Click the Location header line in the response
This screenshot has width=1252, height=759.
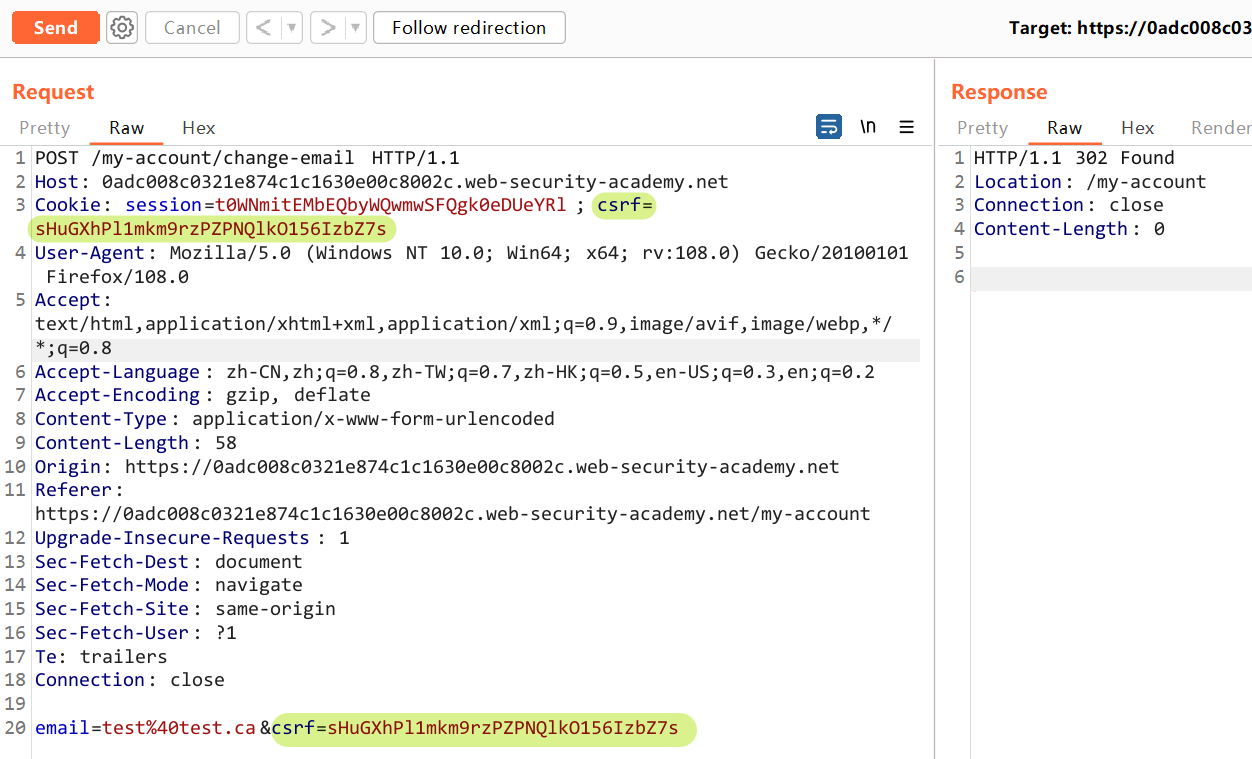click(x=1090, y=182)
